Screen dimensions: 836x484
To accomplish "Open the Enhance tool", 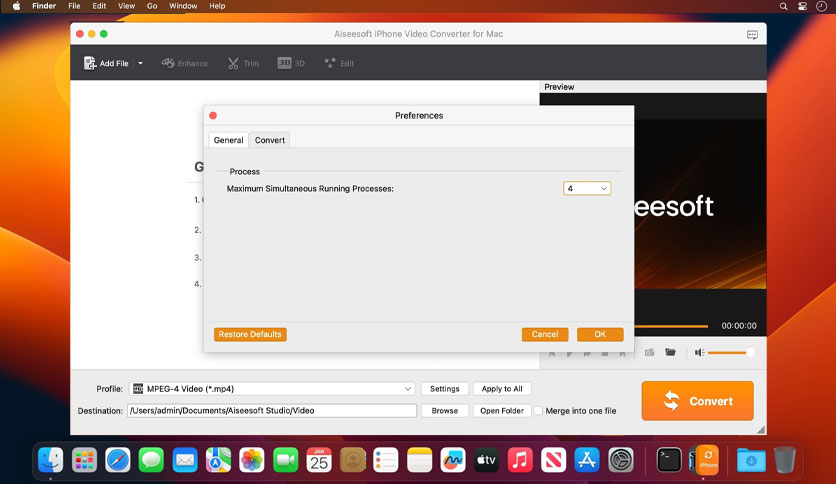I will 184,63.
